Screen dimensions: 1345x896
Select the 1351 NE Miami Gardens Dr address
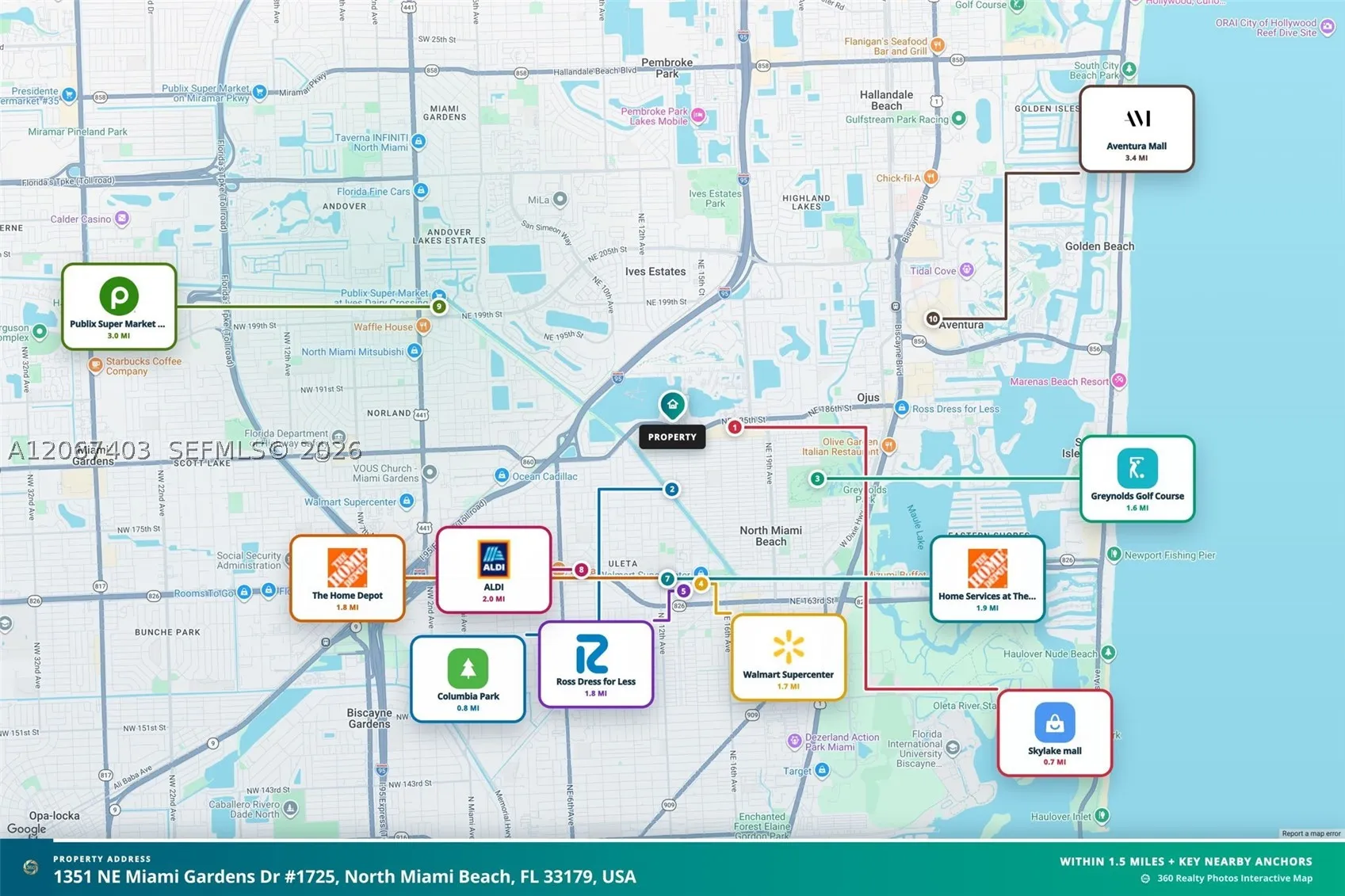click(345, 876)
